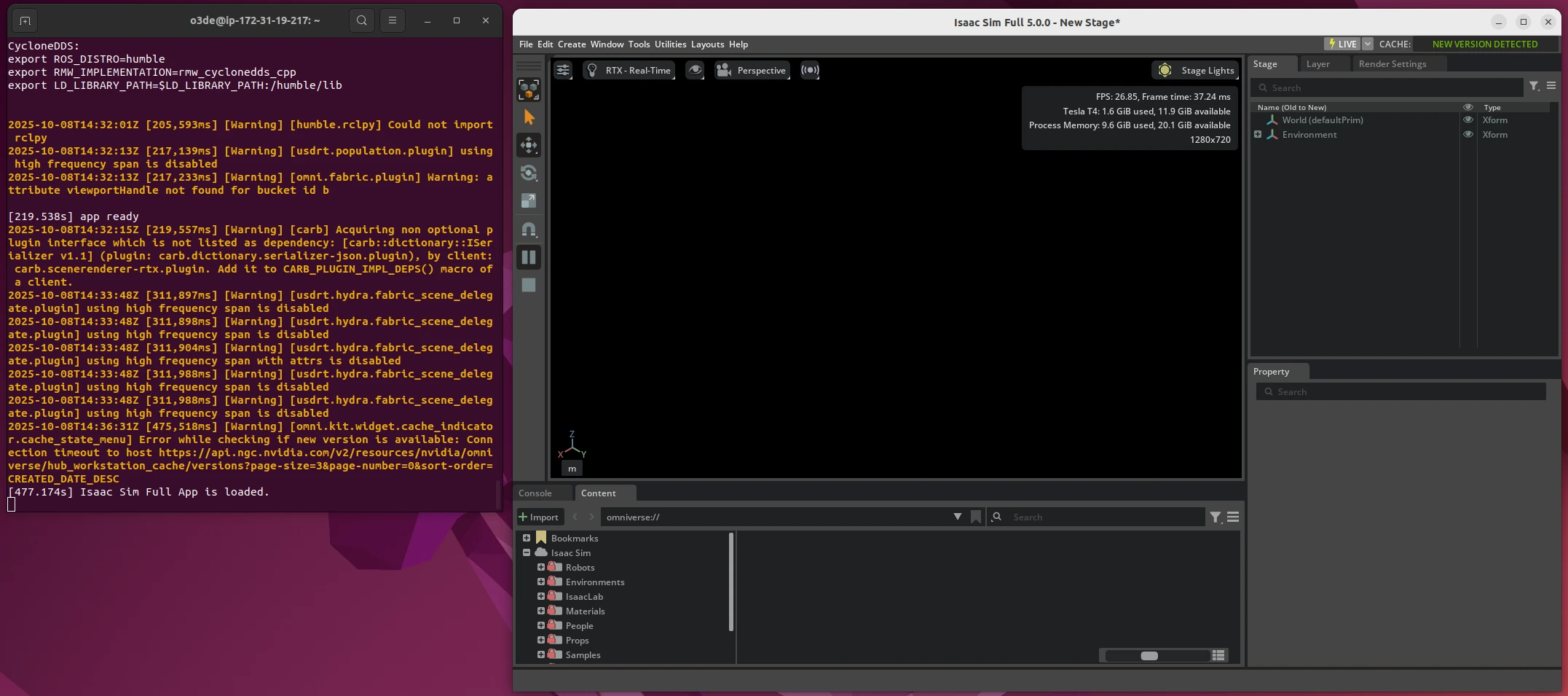Hide the Environment prim via eye icon
Image resolution: width=1568 pixels, height=696 pixels.
click(1468, 135)
